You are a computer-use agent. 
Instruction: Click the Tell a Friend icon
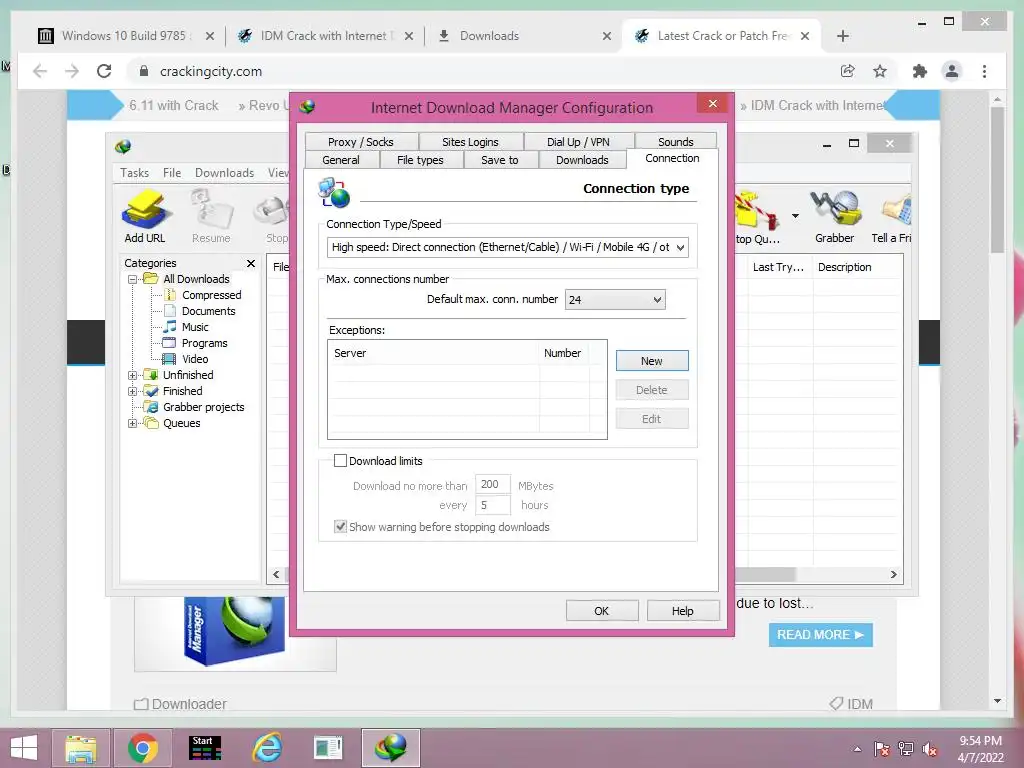pos(892,216)
